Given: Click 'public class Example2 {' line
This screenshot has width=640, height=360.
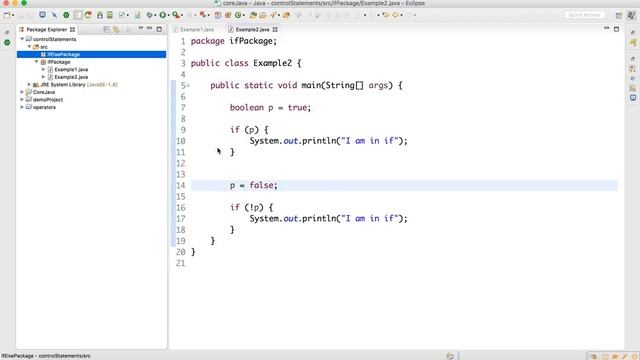Looking at the screenshot, I should coord(246,63).
